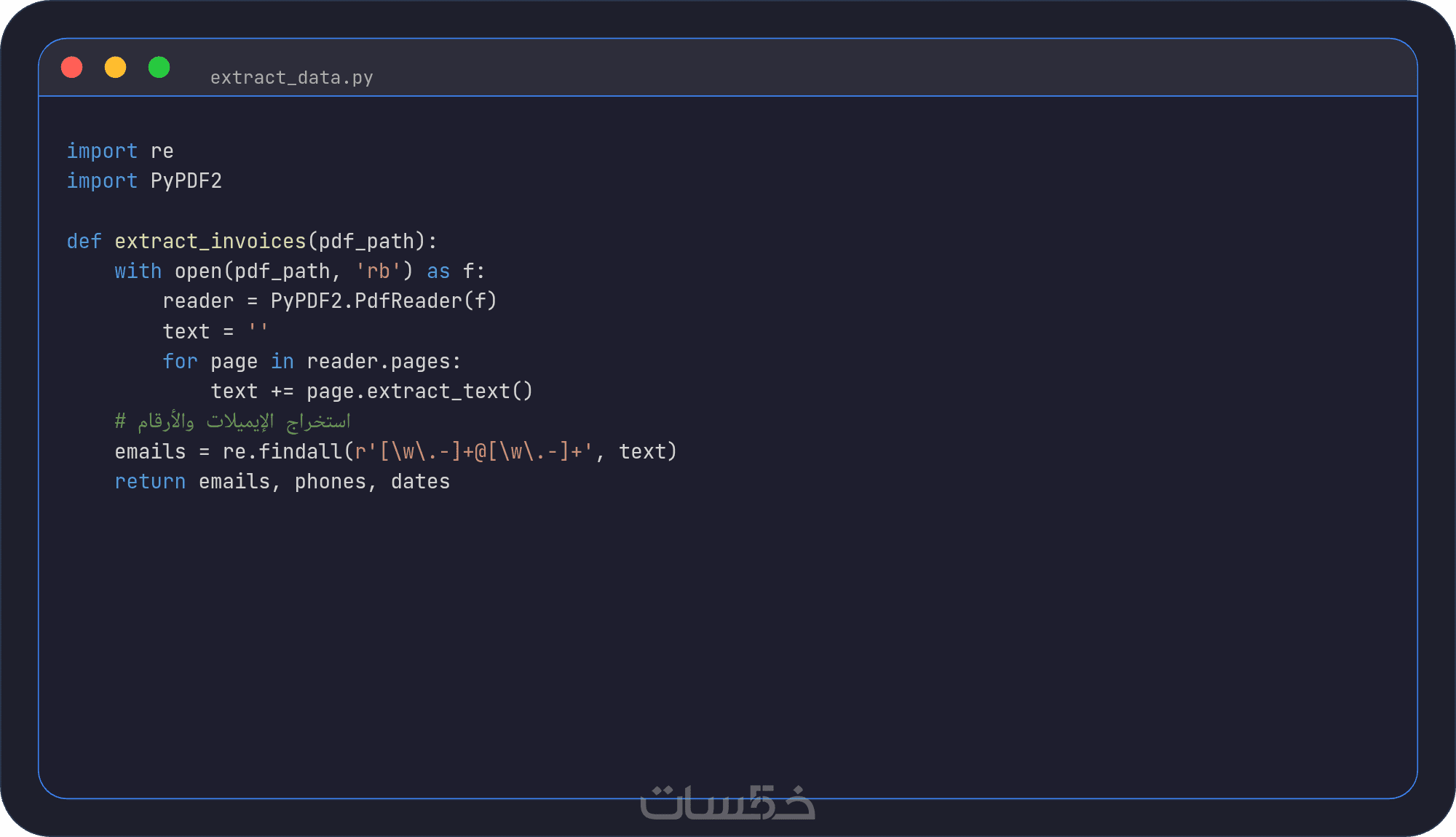This screenshot has height=837, width=1456.
Task: Click the extract_invoices function name
Action: tap(210, 242)
